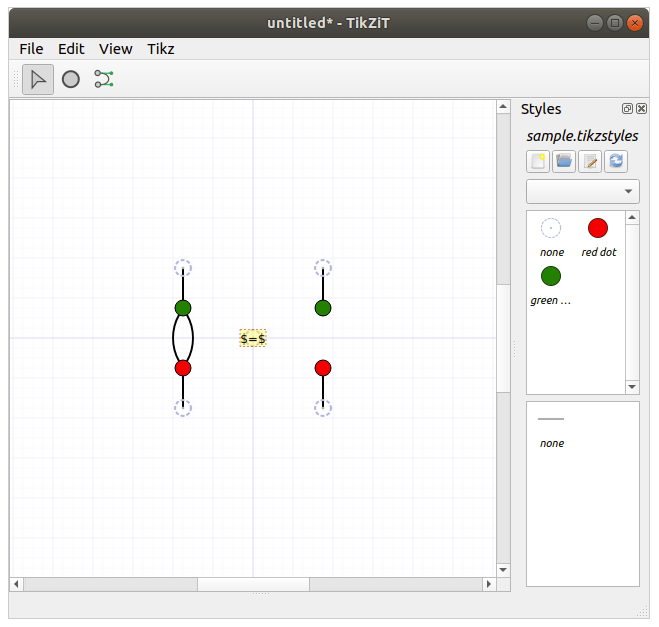Choose the Add Edge tool
The image size is (659, 627).
pos(104,79)
